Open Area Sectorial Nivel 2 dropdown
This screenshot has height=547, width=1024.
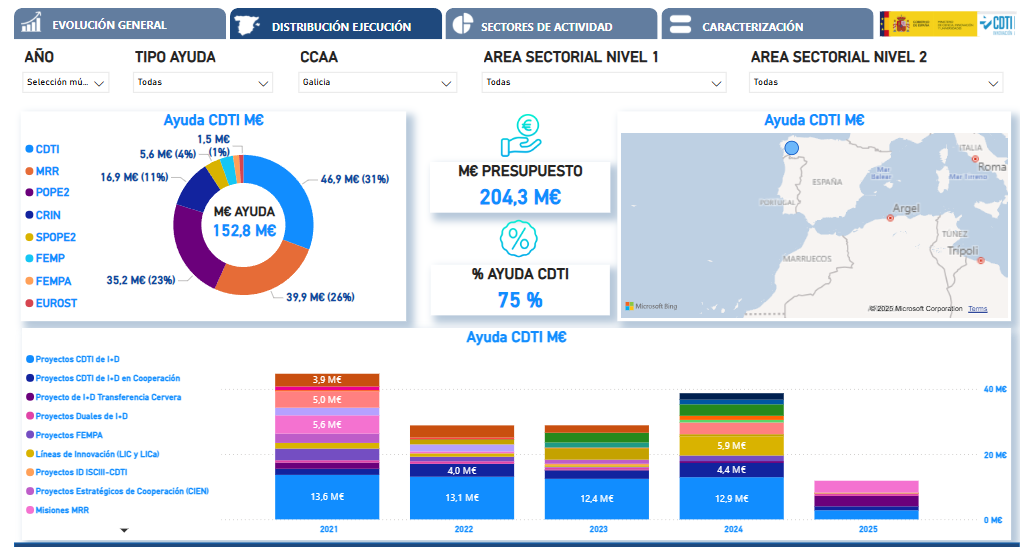pyautogui.click(x=876, y=82)
